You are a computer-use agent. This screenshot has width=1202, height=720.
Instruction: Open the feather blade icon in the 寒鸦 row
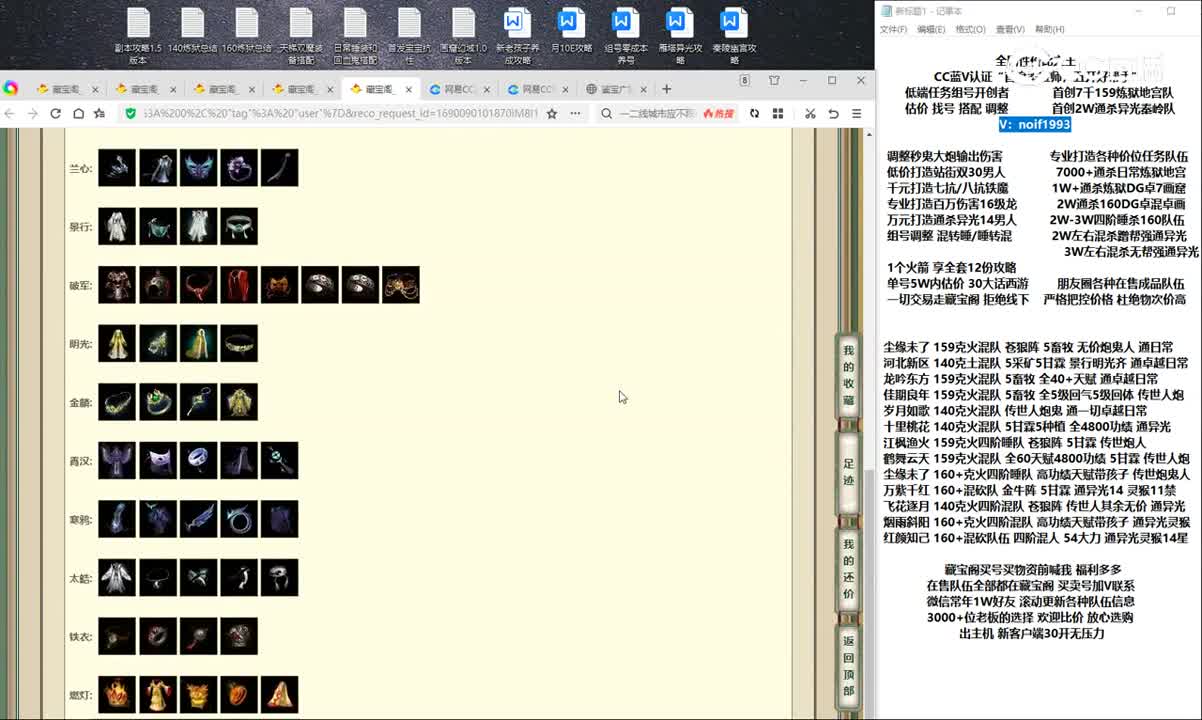pos(198,519)
